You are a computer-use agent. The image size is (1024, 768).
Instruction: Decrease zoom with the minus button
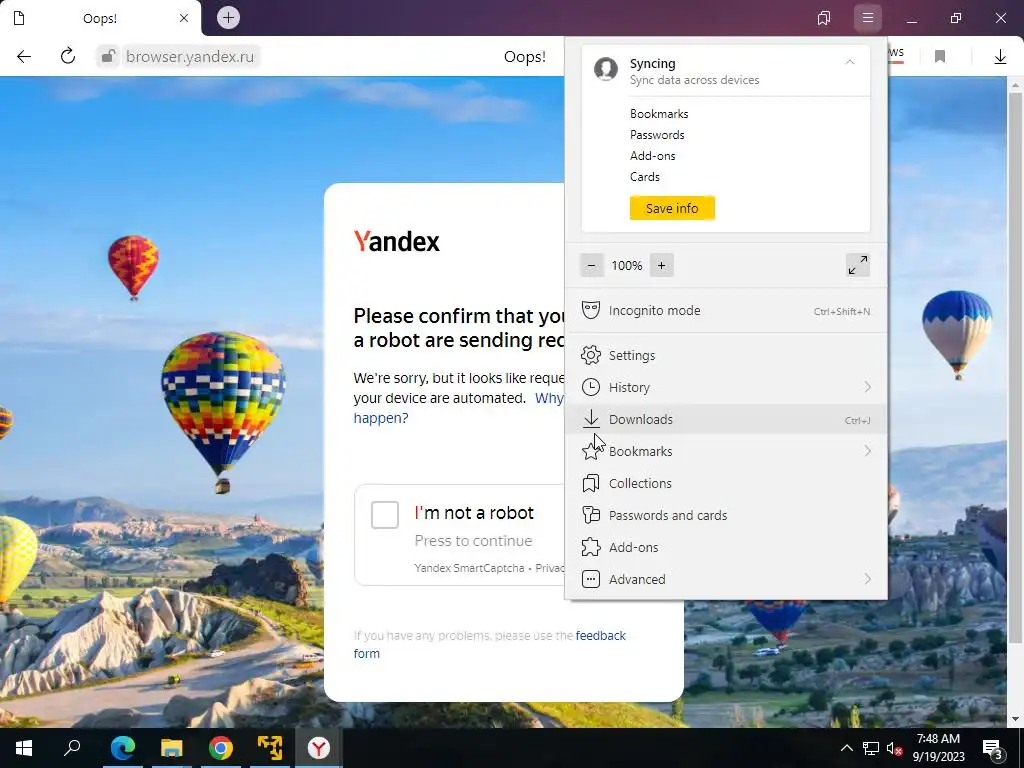point(592,265)
